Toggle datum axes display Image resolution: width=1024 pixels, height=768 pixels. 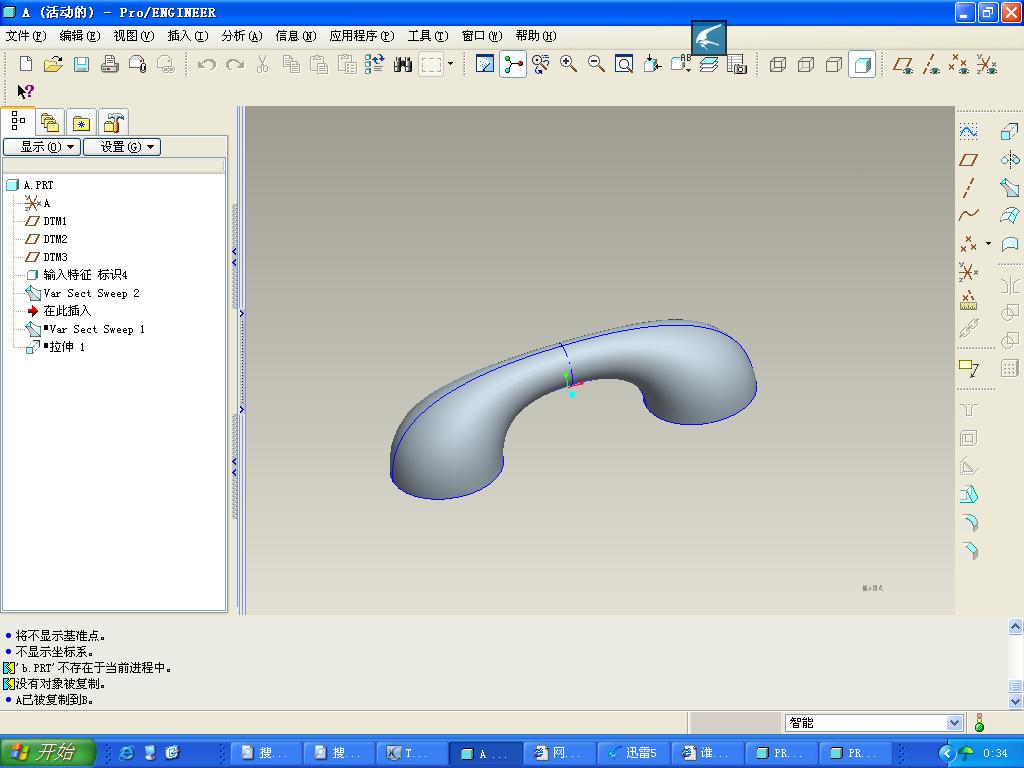(x=931, y=64)
